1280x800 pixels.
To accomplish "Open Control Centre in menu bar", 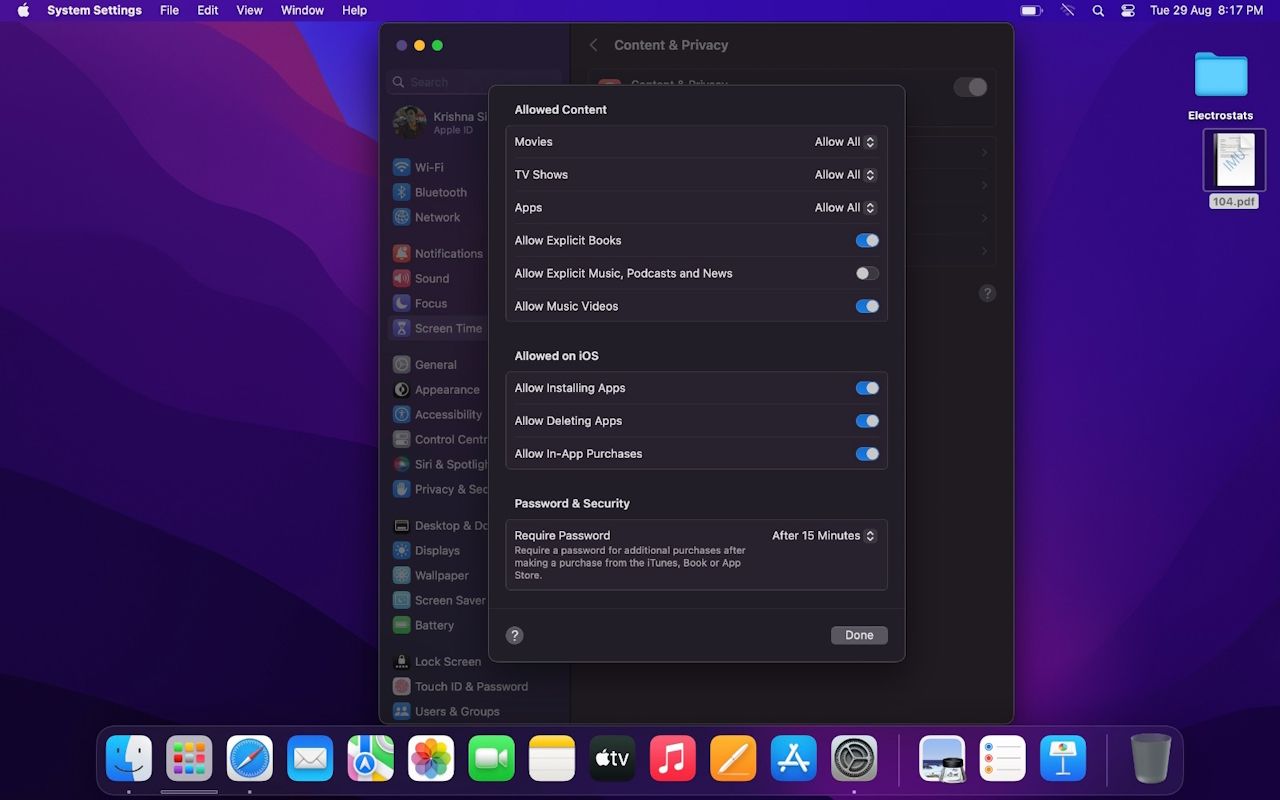I will point(1128,10).
